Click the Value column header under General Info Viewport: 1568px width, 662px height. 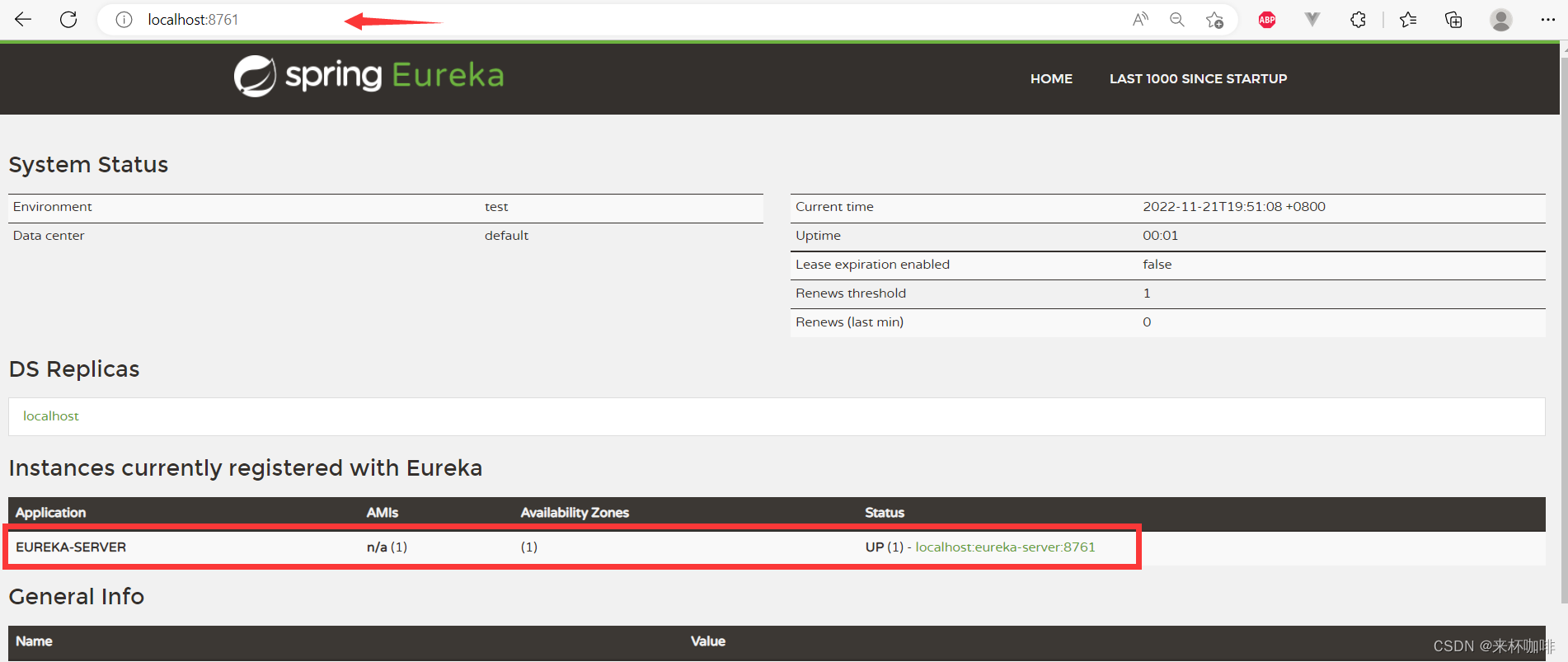[708, 641]
